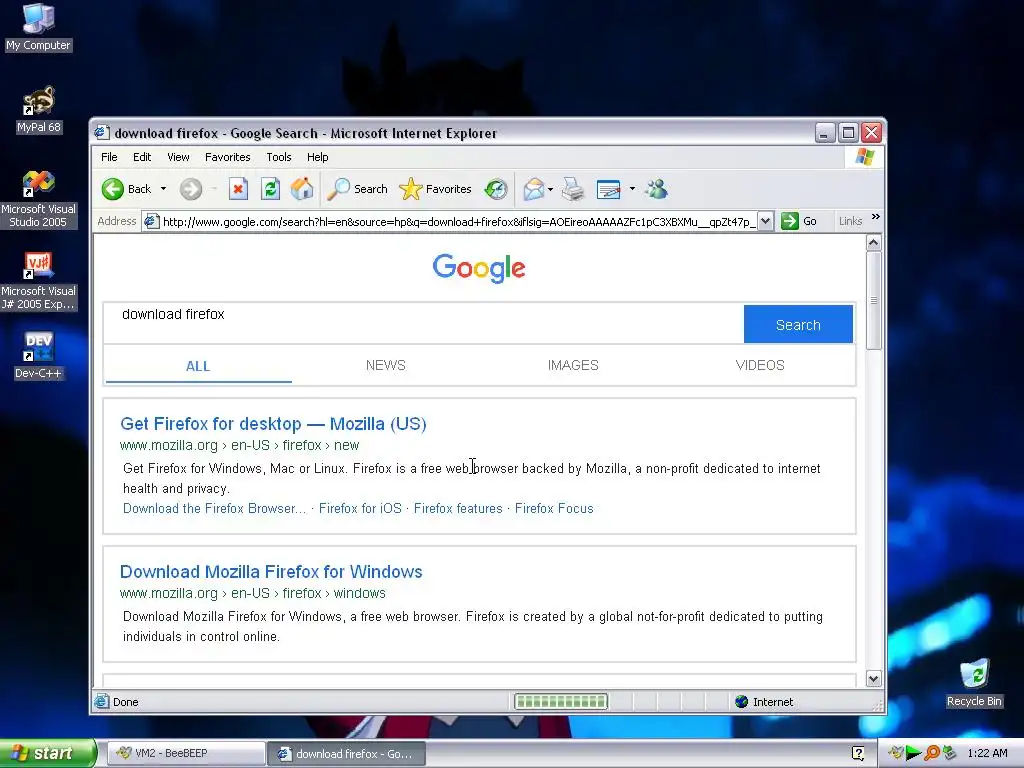Click the blue Search button
Image resolution: width=1024 pixels, height=768 pixels.
click(798, 325)
